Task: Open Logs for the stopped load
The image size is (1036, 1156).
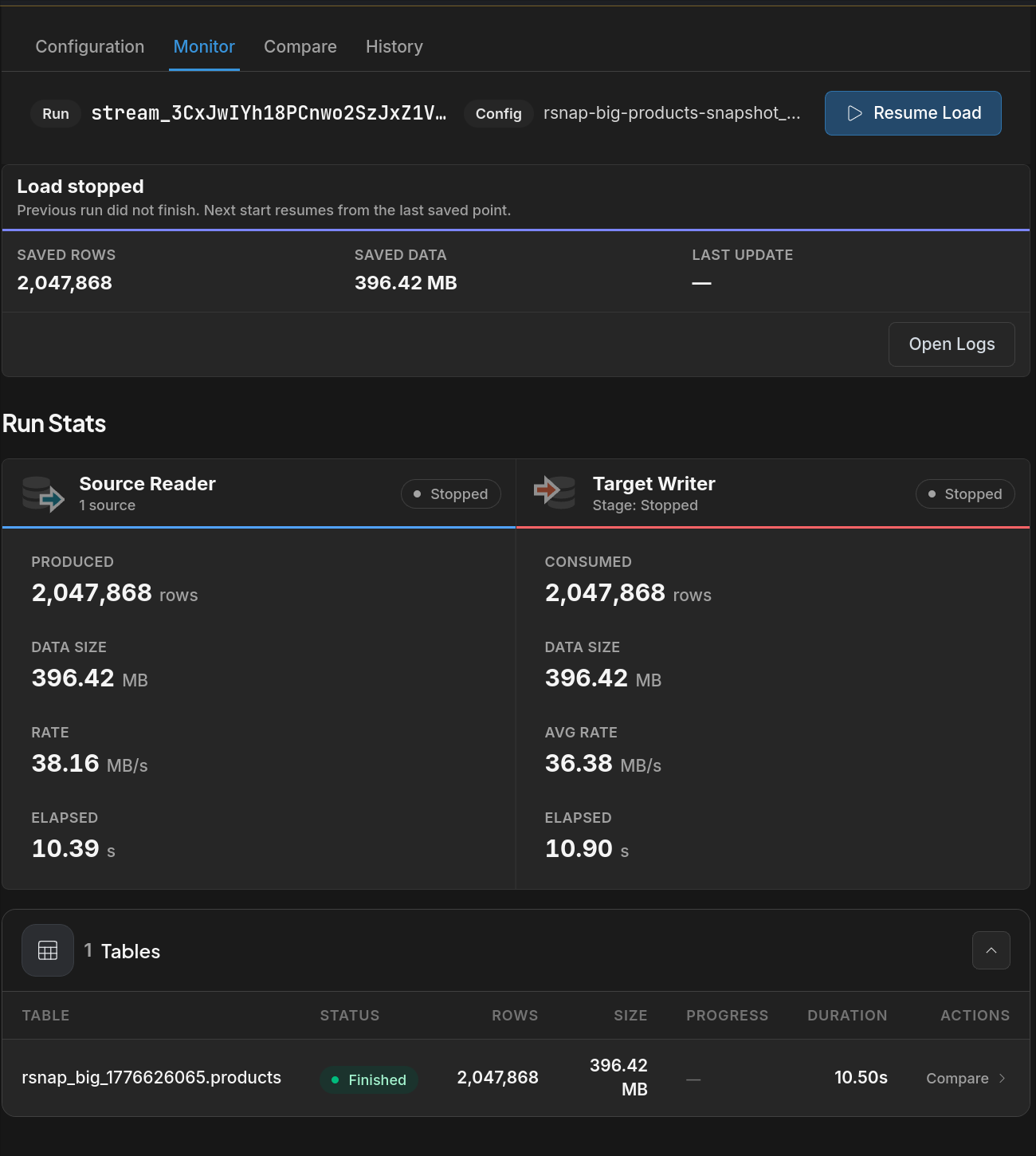Action: click(952, 344)
